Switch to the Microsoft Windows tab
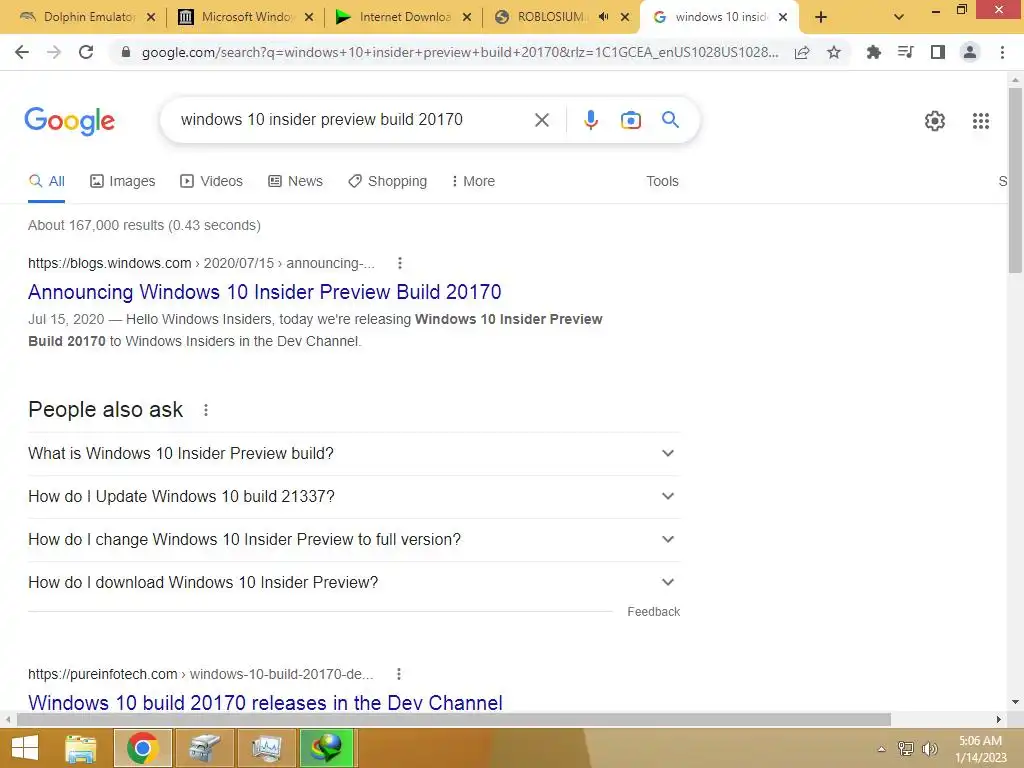Image resolution: width=1024 pixels, height=768 pixels. (246, 17)
